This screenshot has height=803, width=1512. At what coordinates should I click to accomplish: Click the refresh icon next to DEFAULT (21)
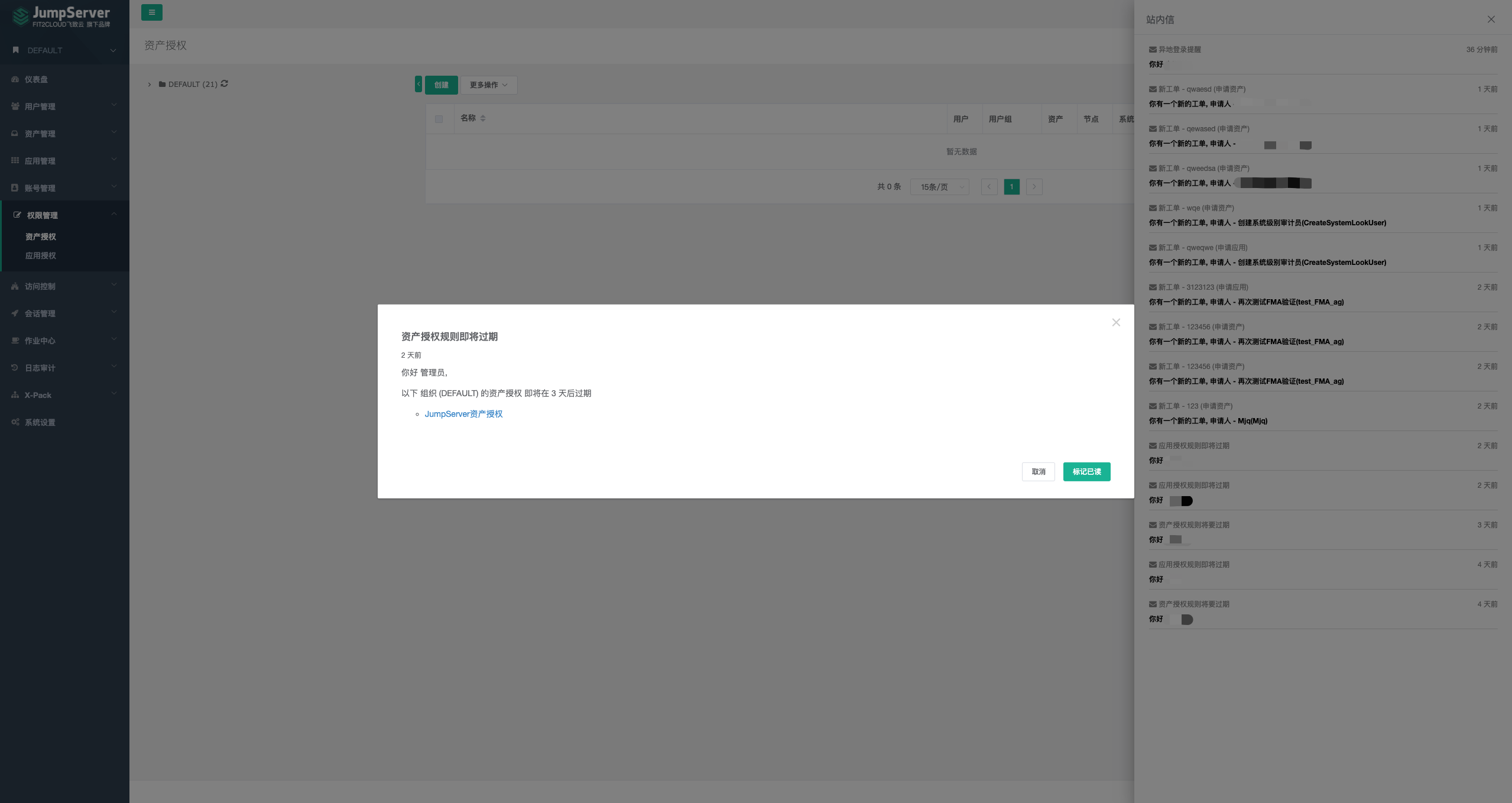pos(225,84)
